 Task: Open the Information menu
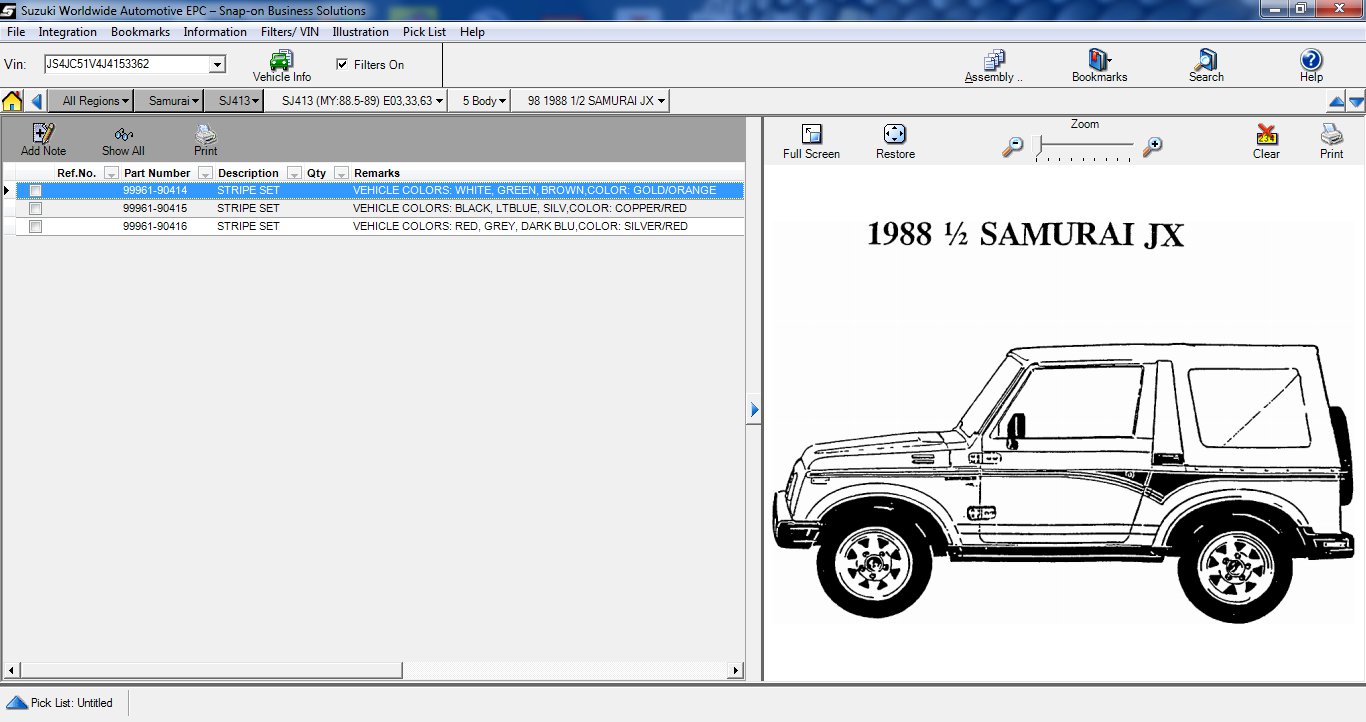point(215,32)
